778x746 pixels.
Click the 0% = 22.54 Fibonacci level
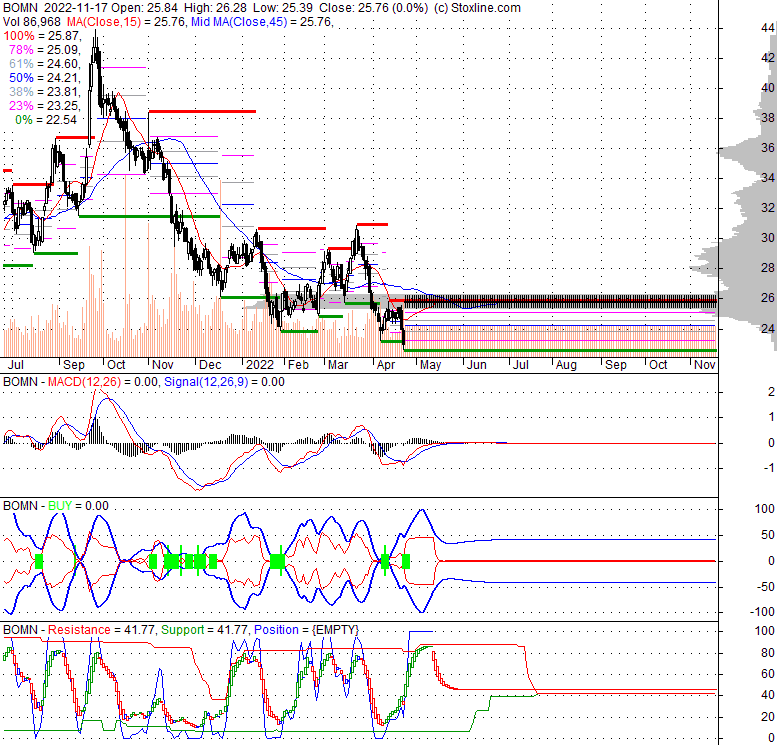(46, 120)
